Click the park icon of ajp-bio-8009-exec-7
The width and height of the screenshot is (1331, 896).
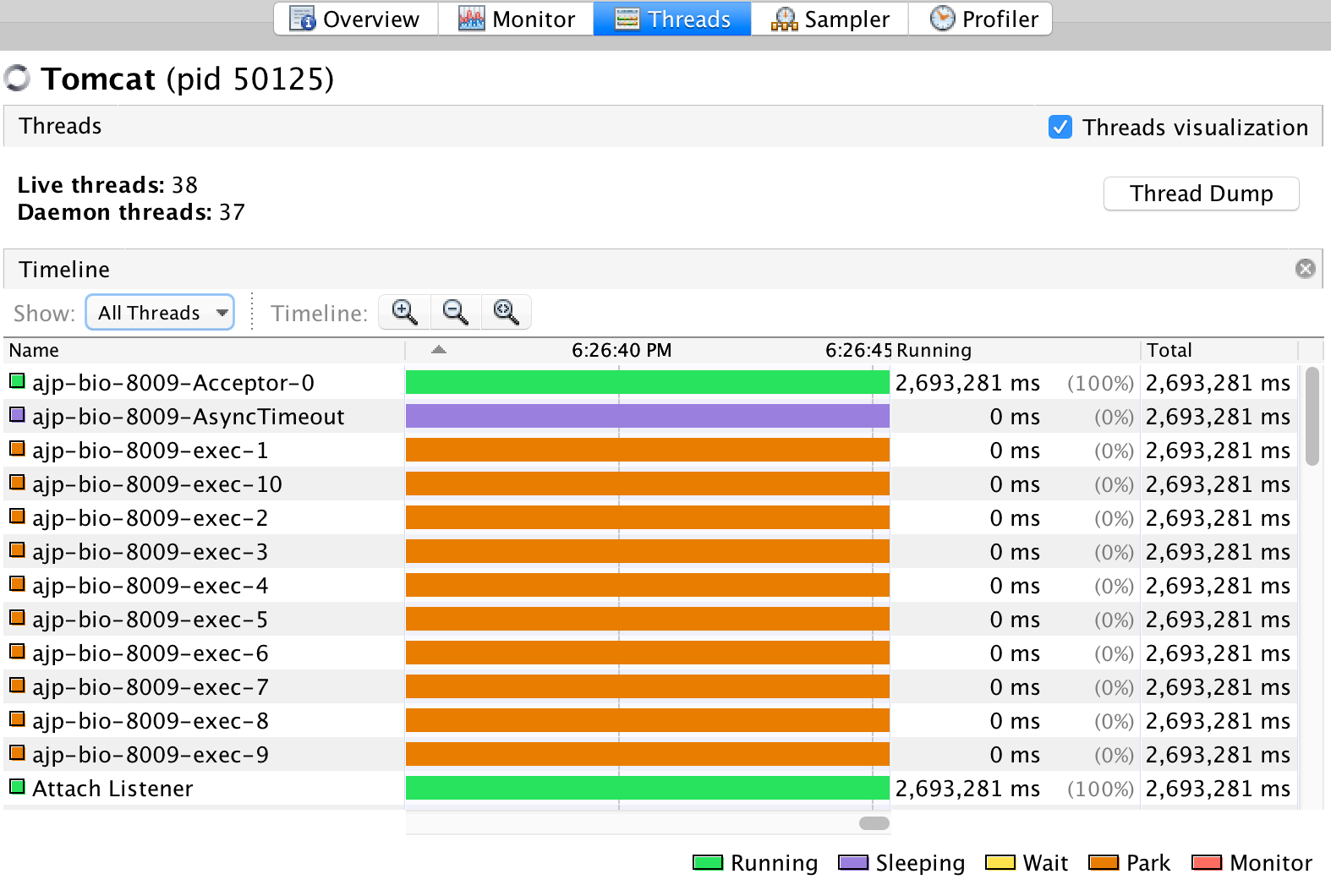17,686
